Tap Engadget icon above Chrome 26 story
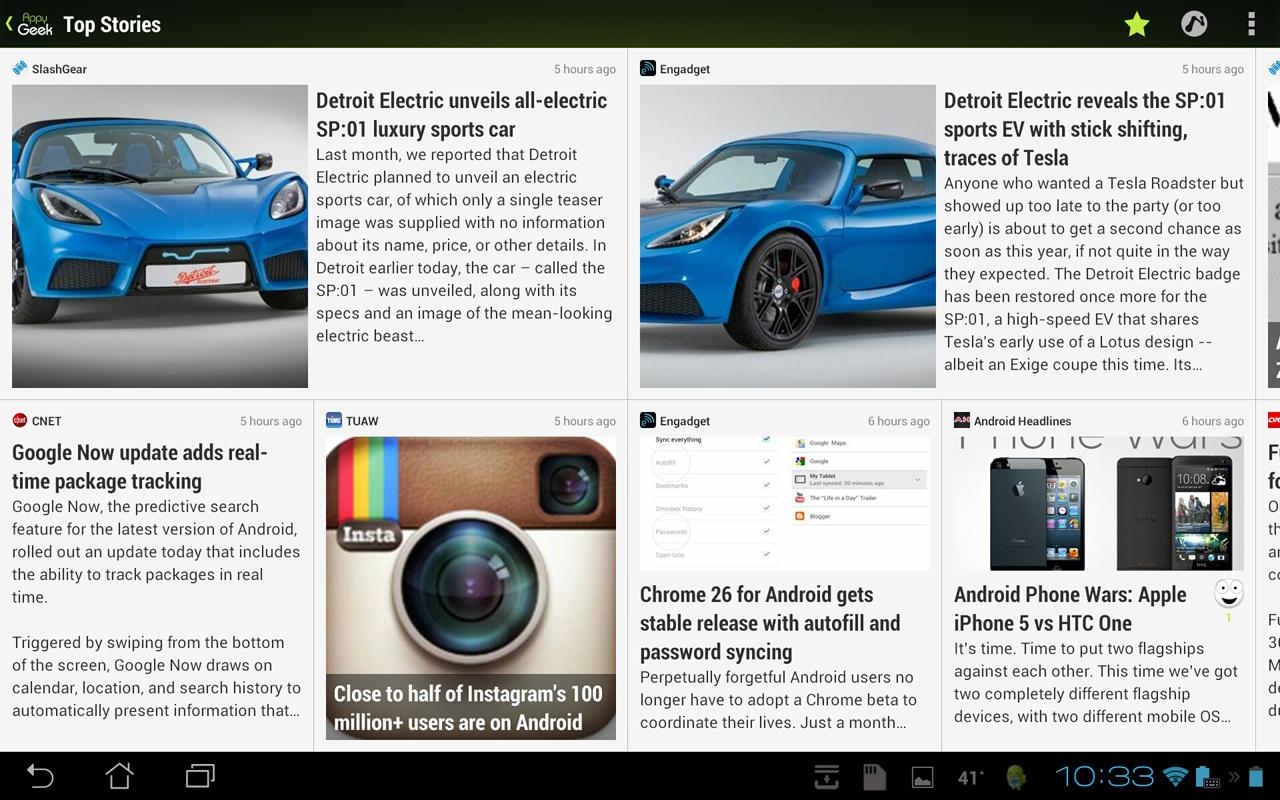 [x=648, y=421]
